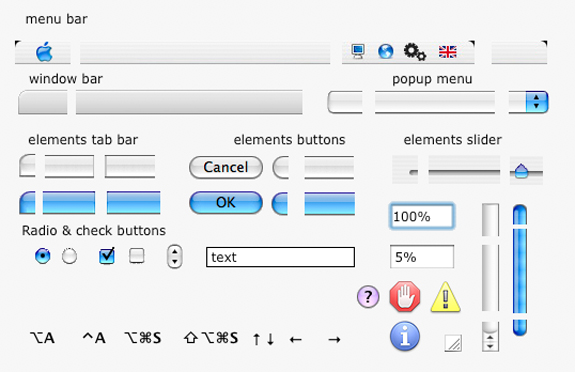Open the gears settings icon
The height and width of the screenshot is (372, 575).
(x=415, y=52)
